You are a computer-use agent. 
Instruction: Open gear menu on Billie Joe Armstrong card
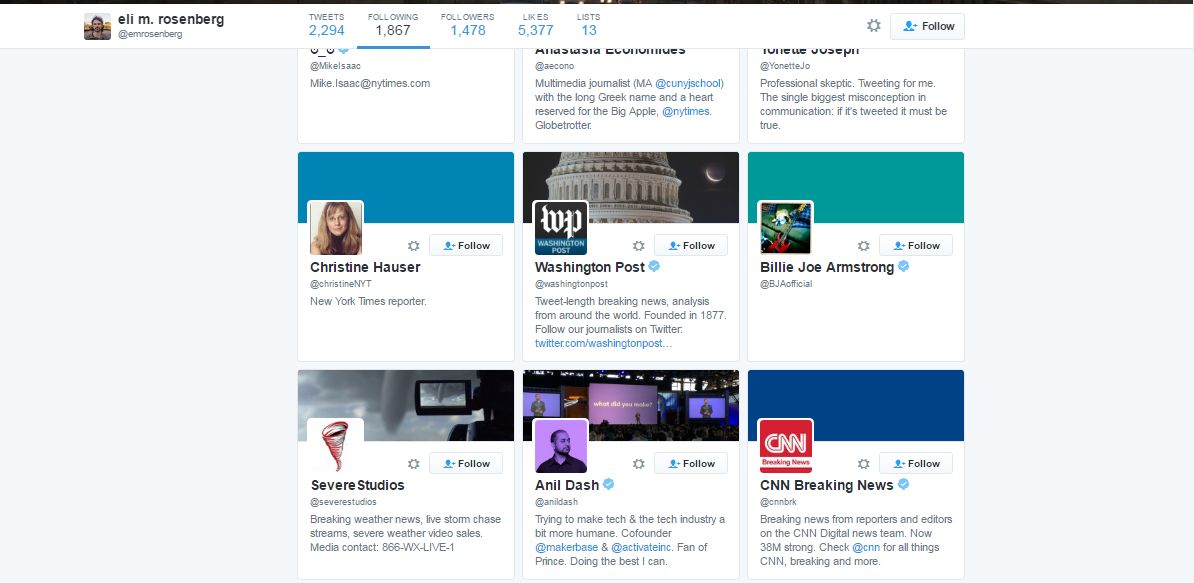pos(864,246)
